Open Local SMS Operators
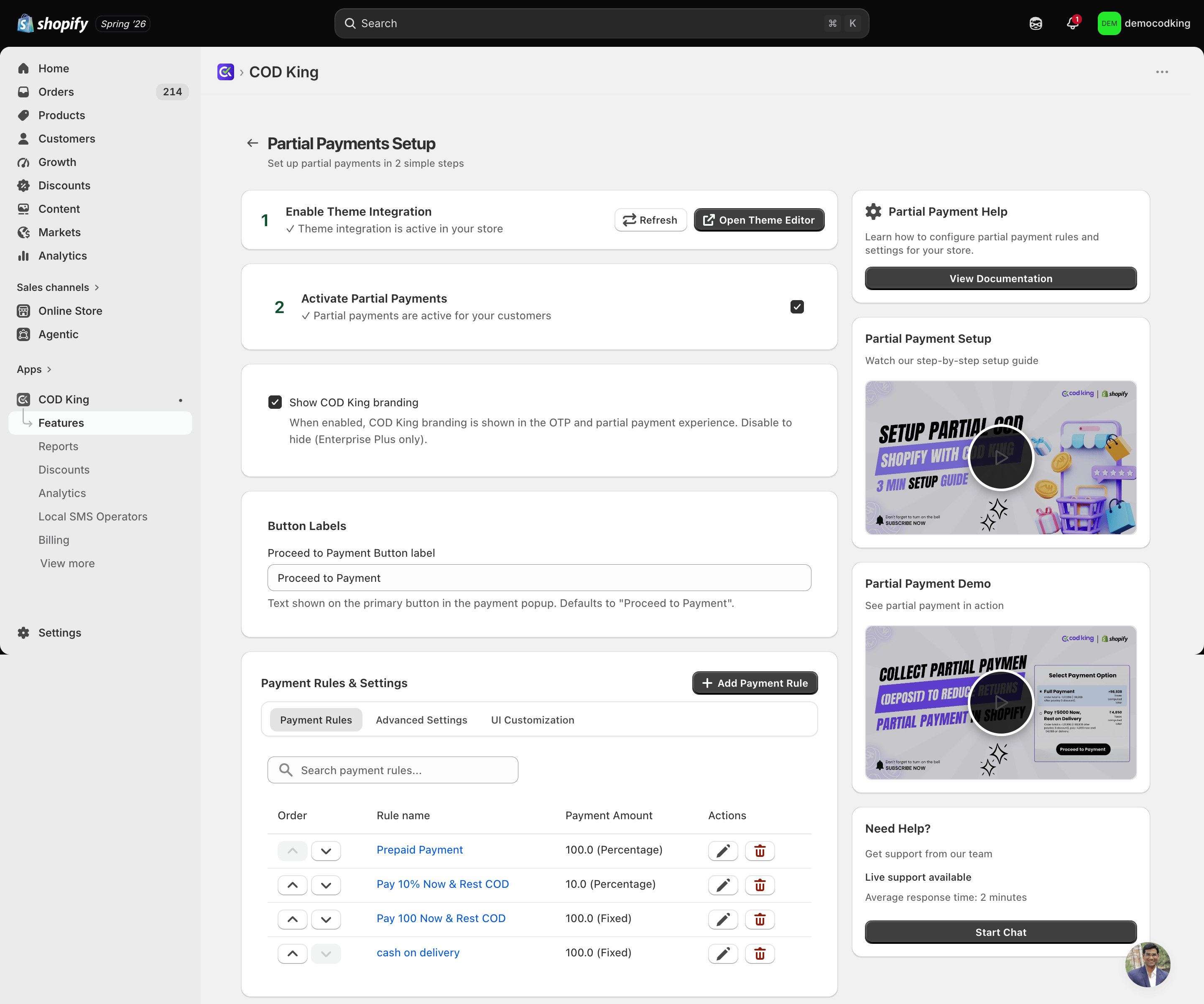The width and height of the screenshot is (1204, 1004). (x=93, y=517)
